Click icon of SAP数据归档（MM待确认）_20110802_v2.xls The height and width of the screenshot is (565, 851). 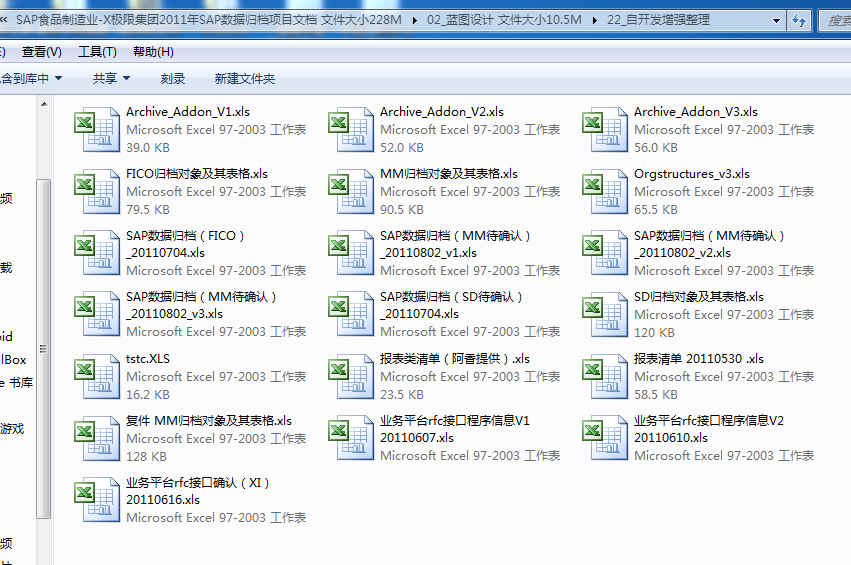click(605, 252)
